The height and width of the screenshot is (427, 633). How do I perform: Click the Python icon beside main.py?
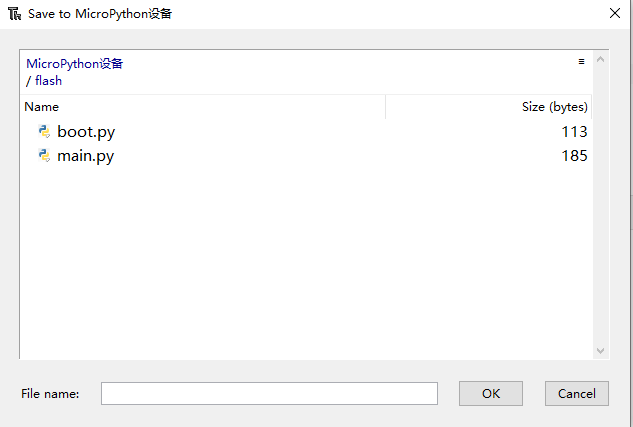coord(44,155)
